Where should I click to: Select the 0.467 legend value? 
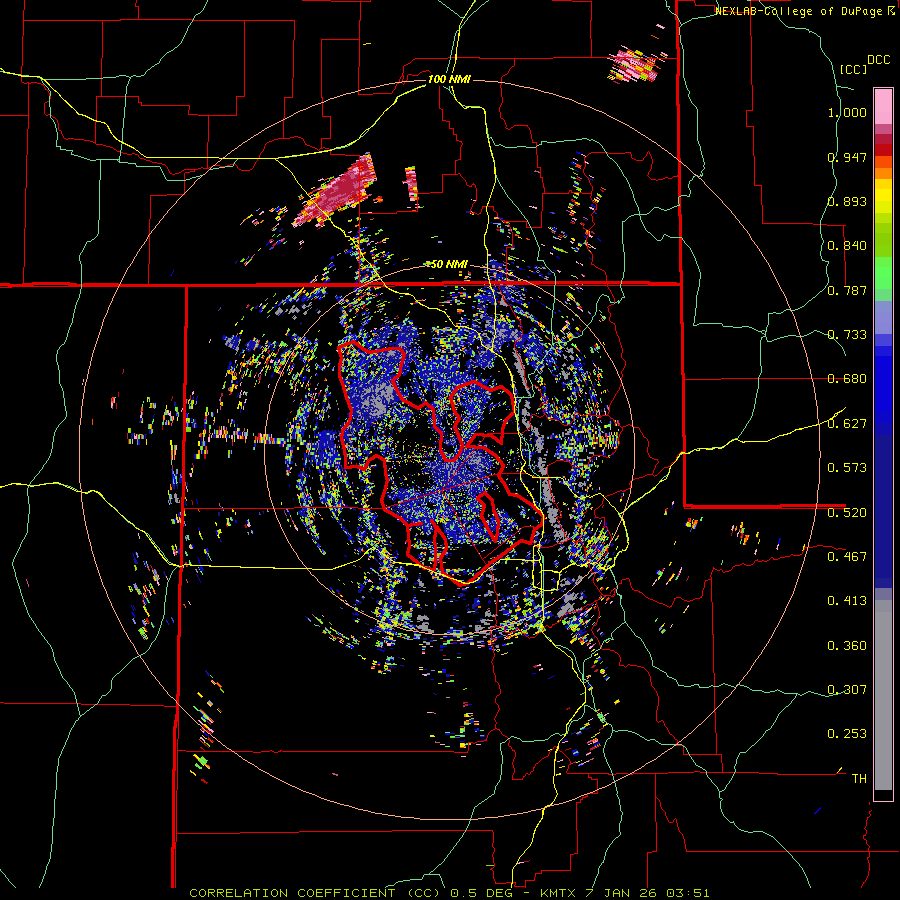tap(847, 557)
